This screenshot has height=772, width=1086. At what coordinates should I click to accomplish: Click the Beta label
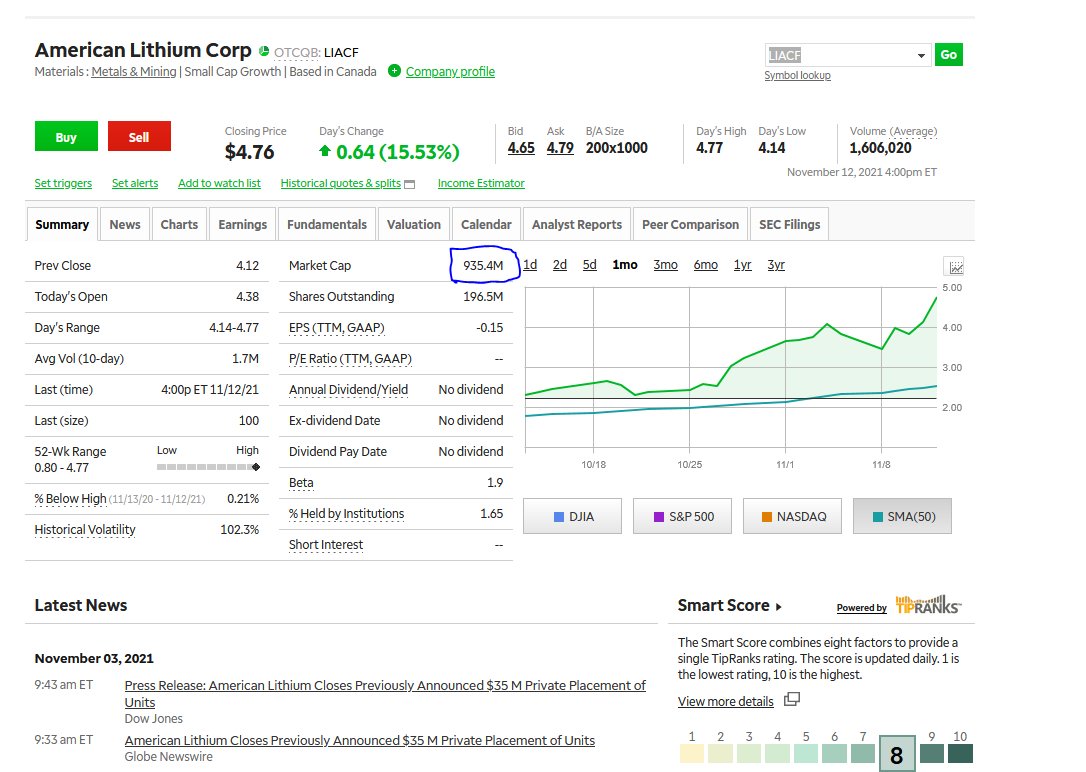[301, 483]
